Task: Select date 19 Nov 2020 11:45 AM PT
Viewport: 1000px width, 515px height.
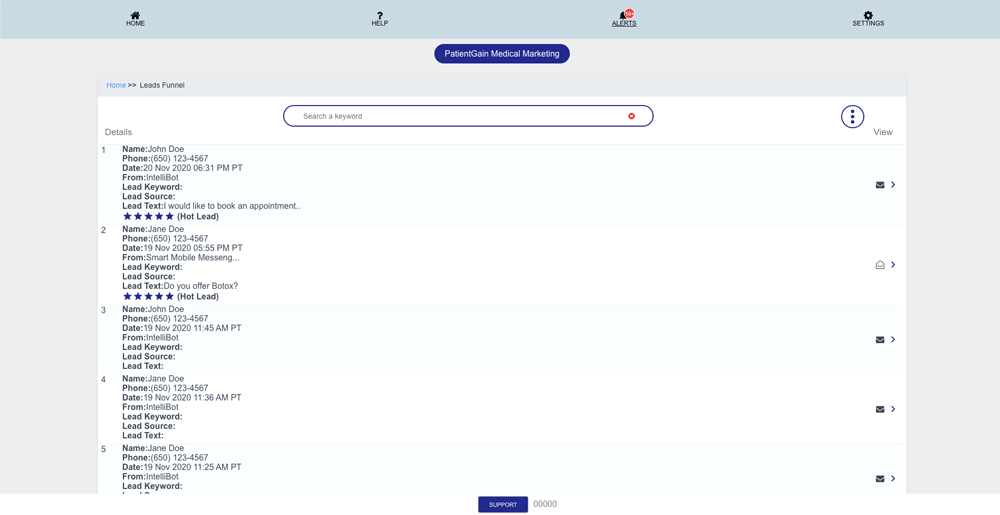Action: (x=192, y=328)
